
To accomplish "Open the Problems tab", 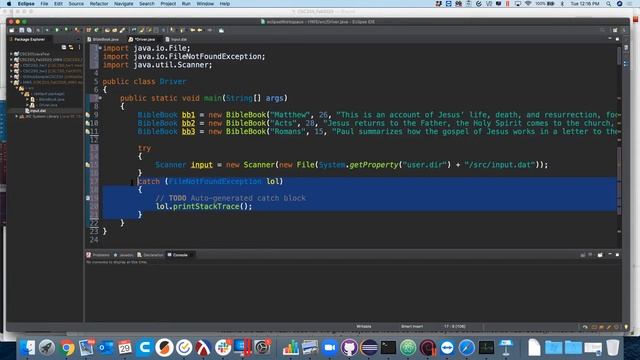I will tap(101, 255).
